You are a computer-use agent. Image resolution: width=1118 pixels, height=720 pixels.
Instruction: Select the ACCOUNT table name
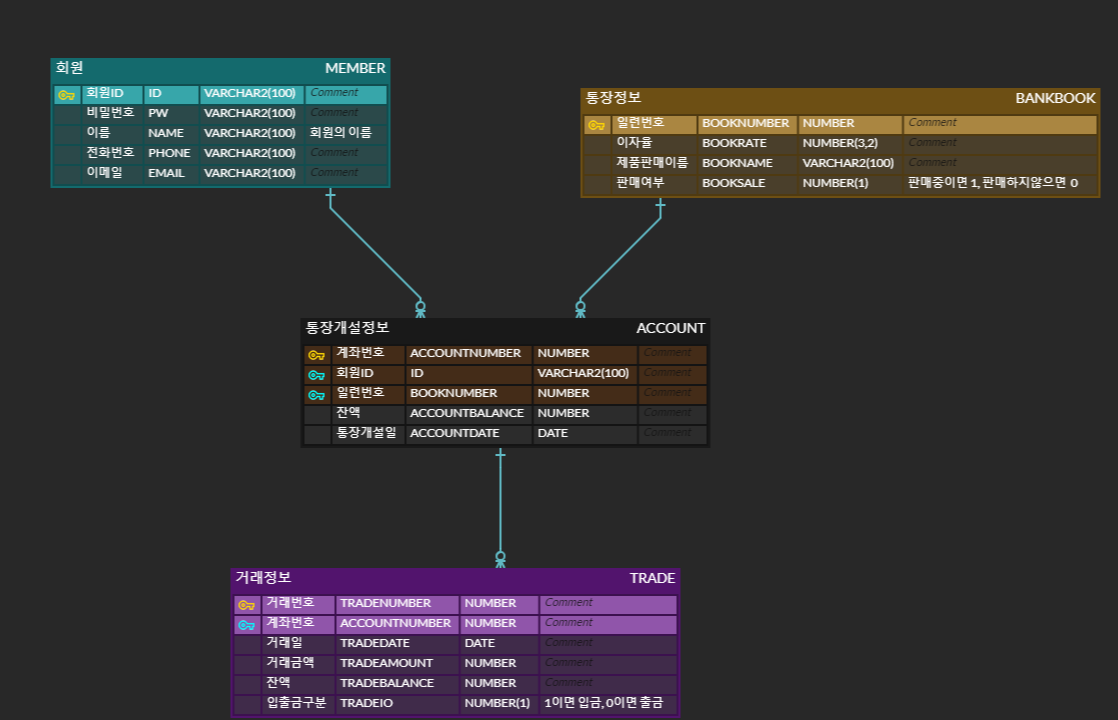pos(670,328)
